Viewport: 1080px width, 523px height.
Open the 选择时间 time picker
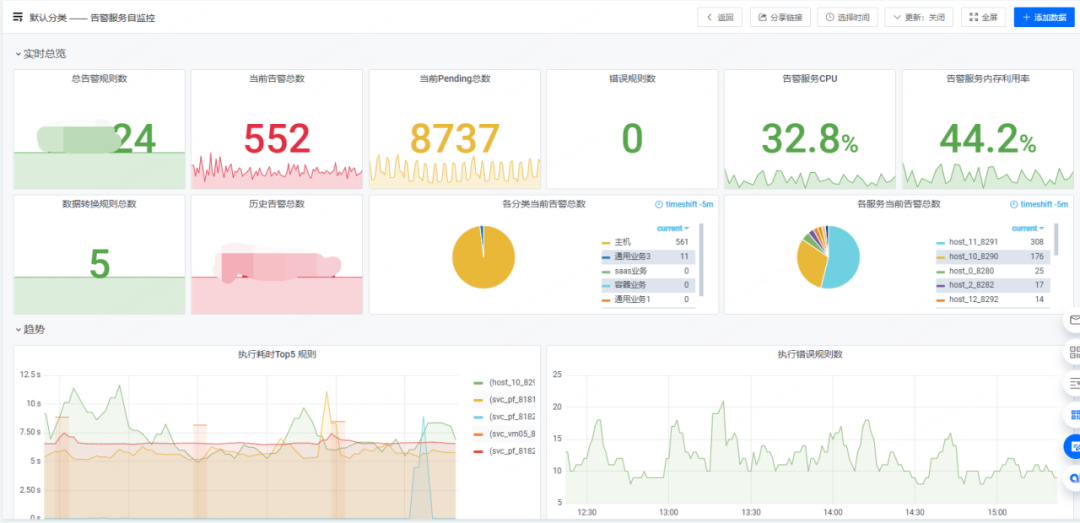pyautogui.click(x=847, y=17)
